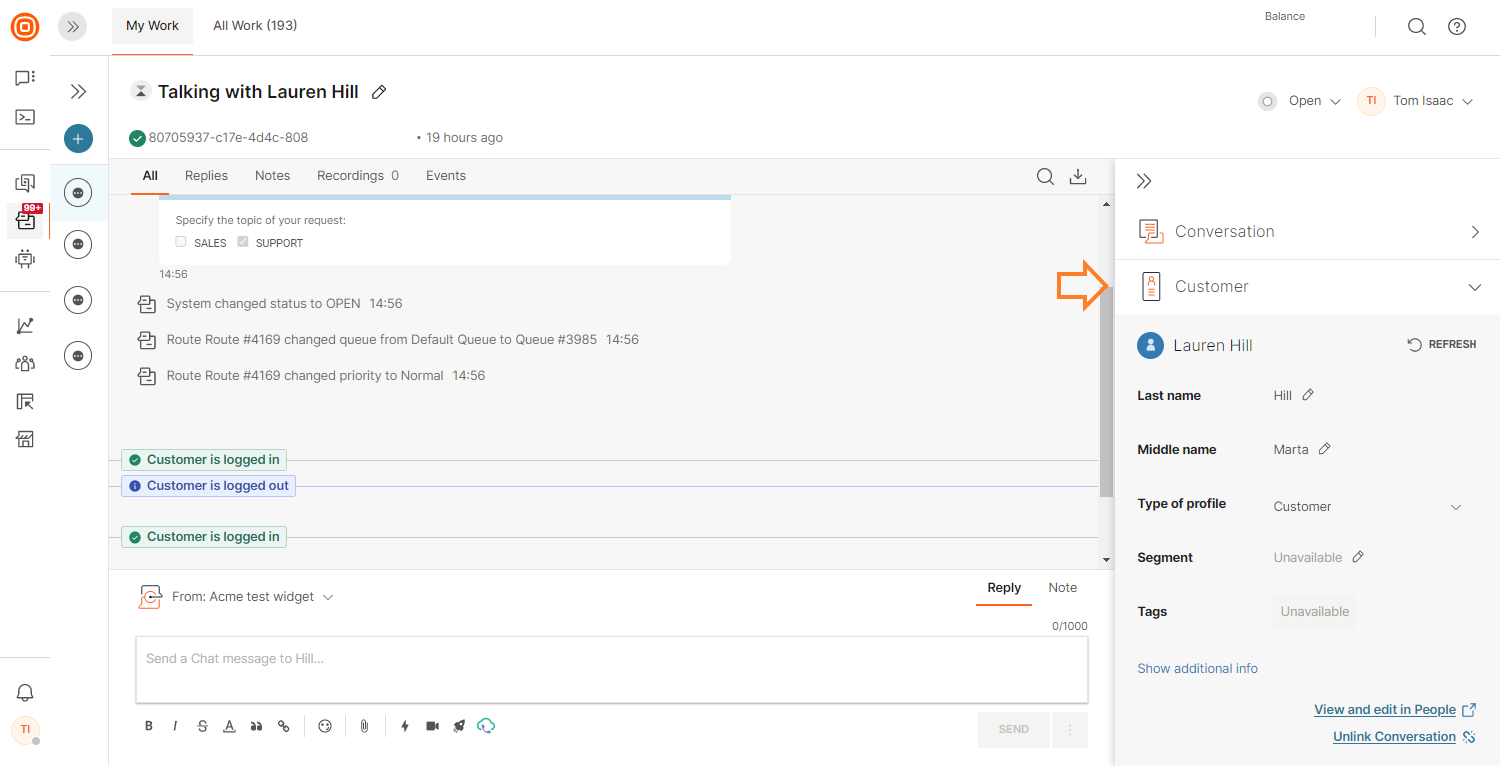Edit the conversation title pencil icon

[379, 92]
